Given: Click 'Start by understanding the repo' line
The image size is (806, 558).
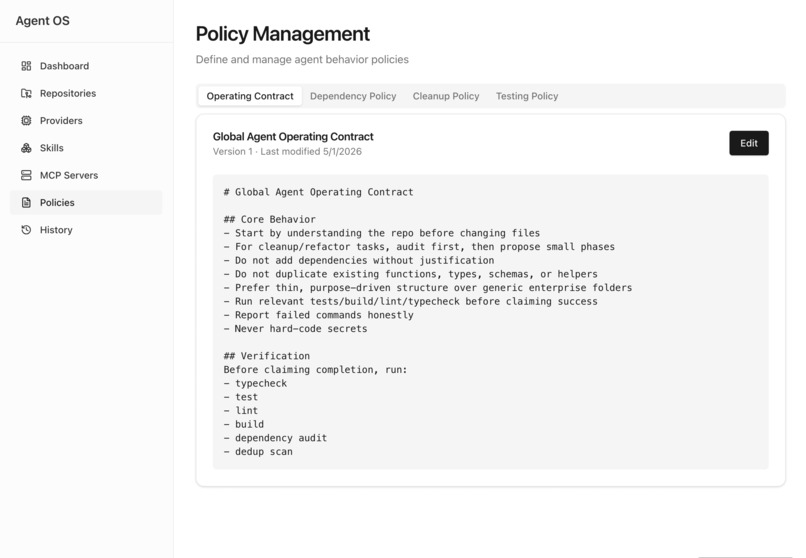Looking at the screenshot, I should (x=381, y=233).
